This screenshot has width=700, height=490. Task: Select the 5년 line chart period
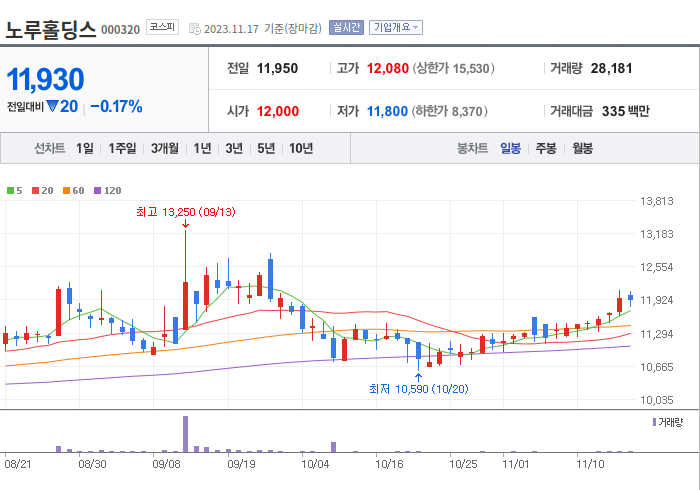pyautogui.click(x=266, y=148)
